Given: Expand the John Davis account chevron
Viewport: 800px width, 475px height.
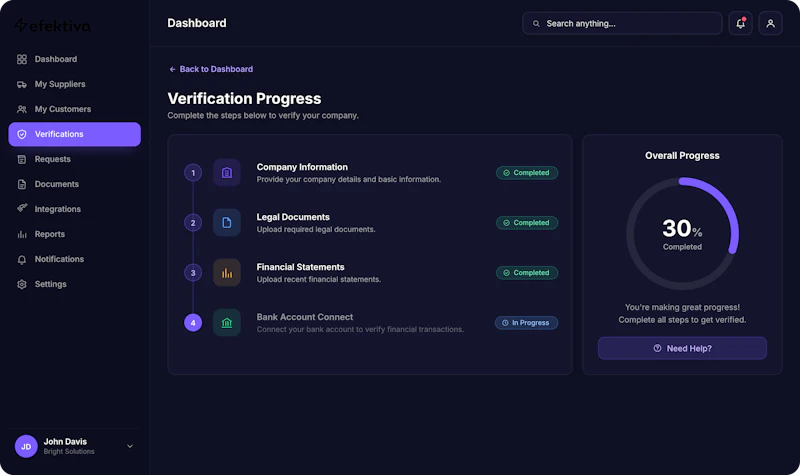Looking at the screenshot, I should (x=130, y=446).
